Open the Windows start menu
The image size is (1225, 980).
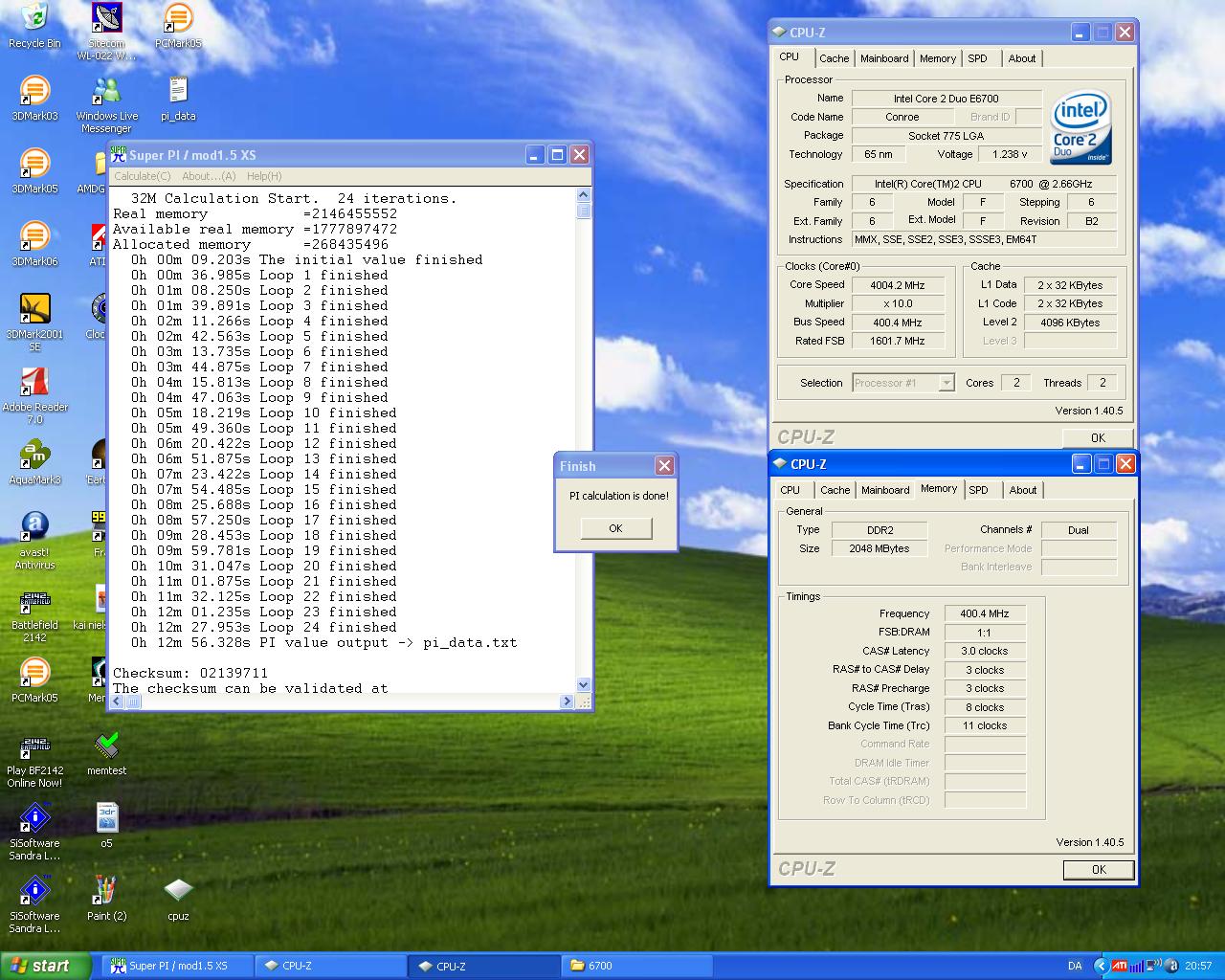click(x=45, y=966)
